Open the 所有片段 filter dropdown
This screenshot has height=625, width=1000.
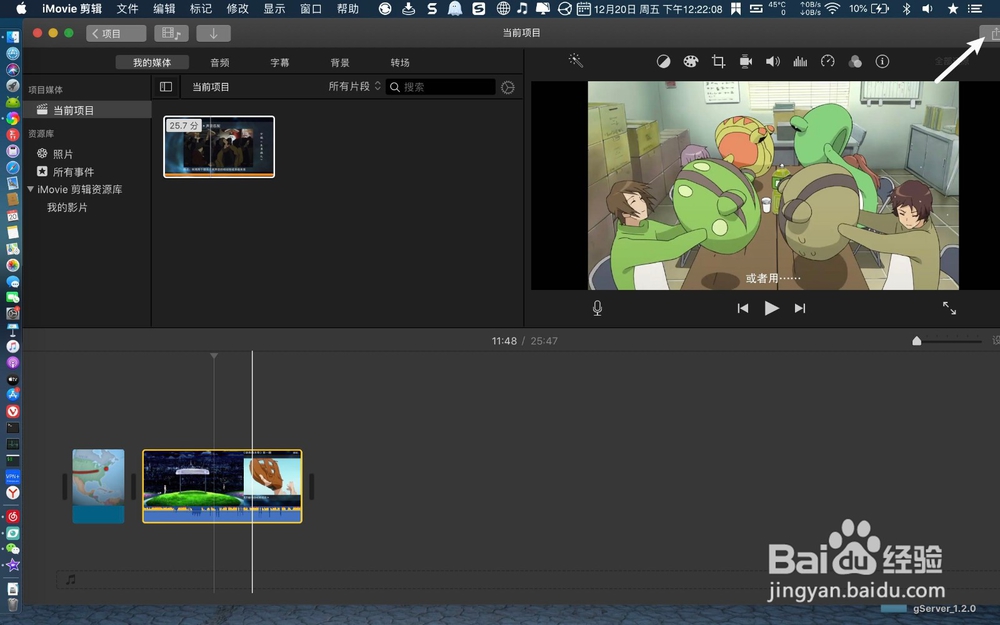[355, 86]
